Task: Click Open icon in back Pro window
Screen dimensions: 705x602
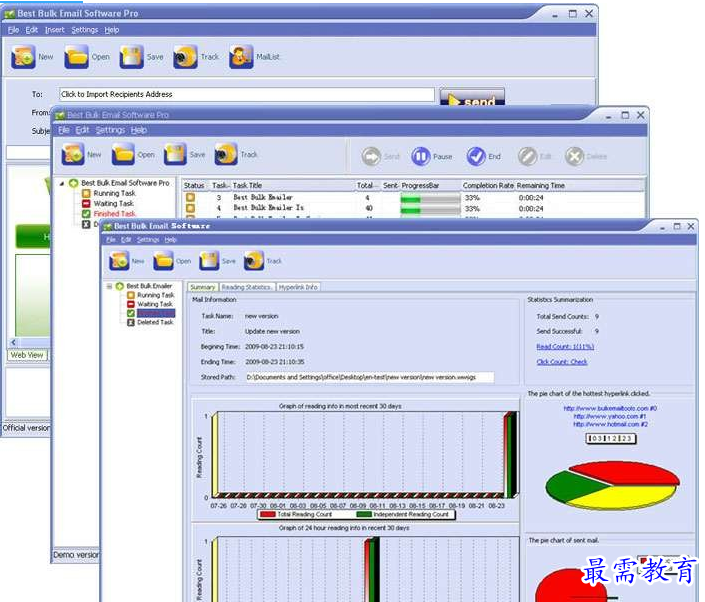Action: point(76,57)
